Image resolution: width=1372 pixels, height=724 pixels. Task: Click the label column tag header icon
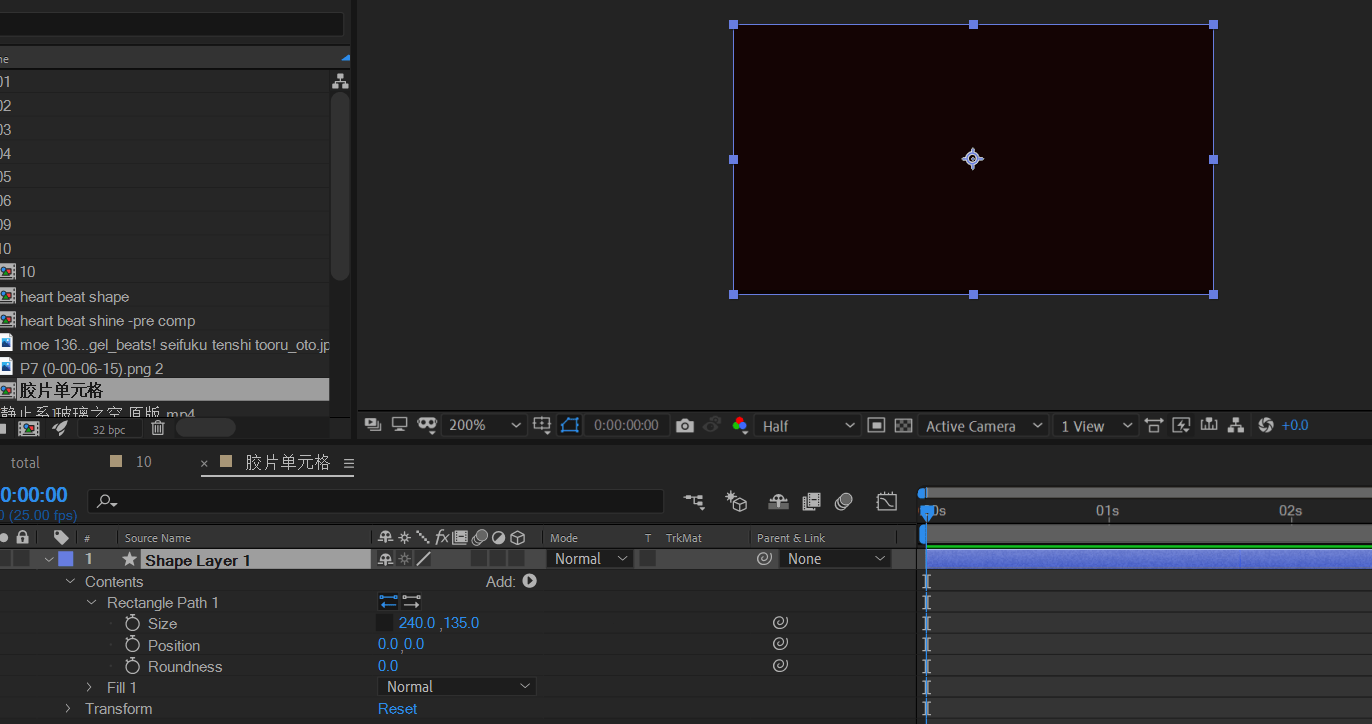pos(61,537)
